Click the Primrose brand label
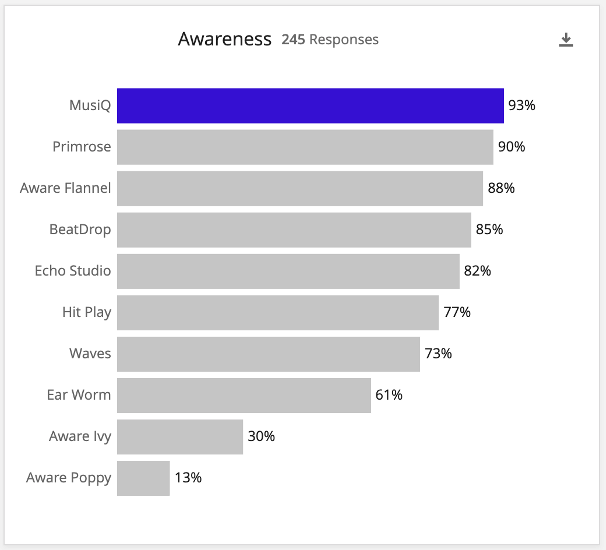The image size is (606, 550). tap(82, 147)
